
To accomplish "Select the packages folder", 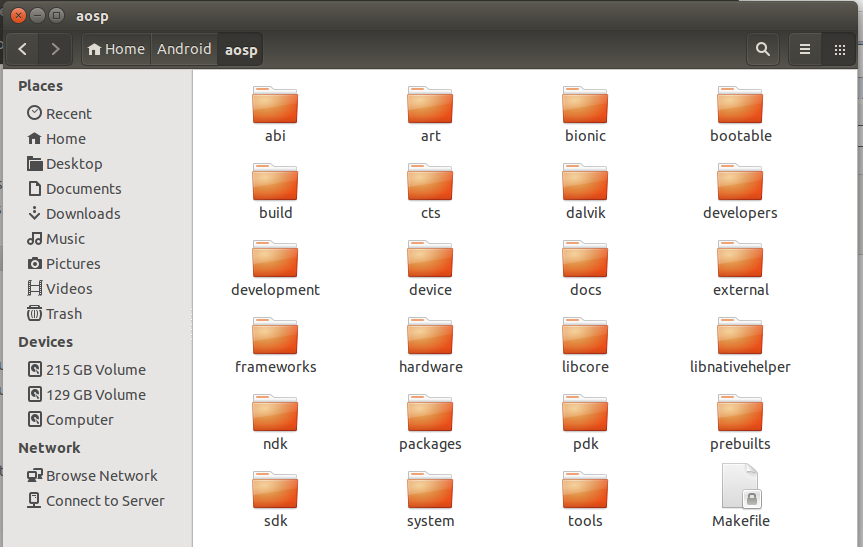I will point(430,423).
